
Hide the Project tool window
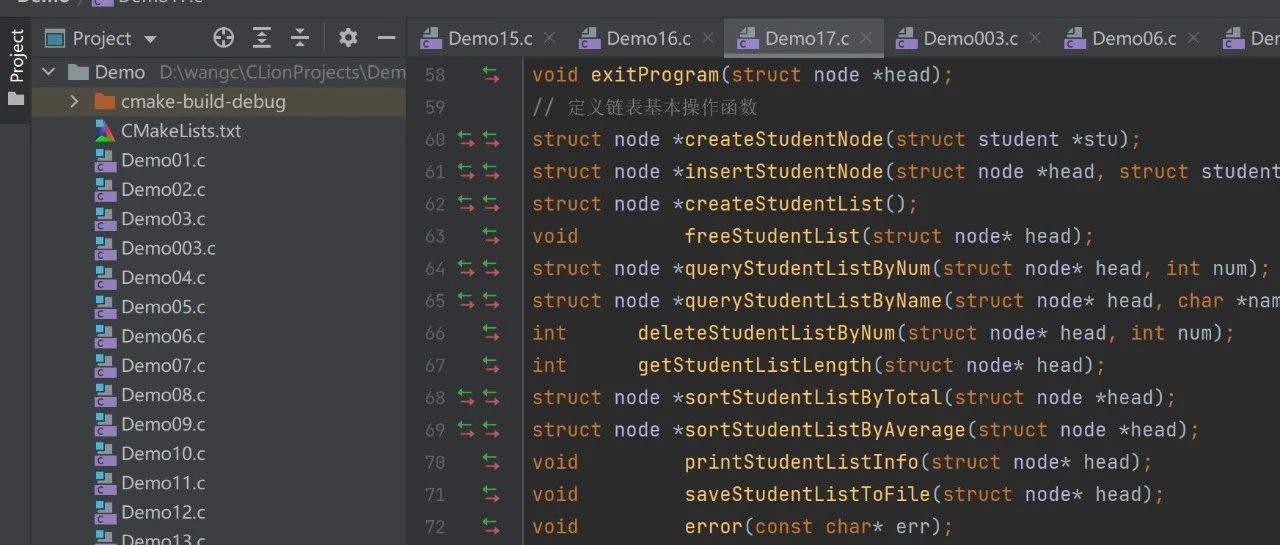[x=387, y=38]
